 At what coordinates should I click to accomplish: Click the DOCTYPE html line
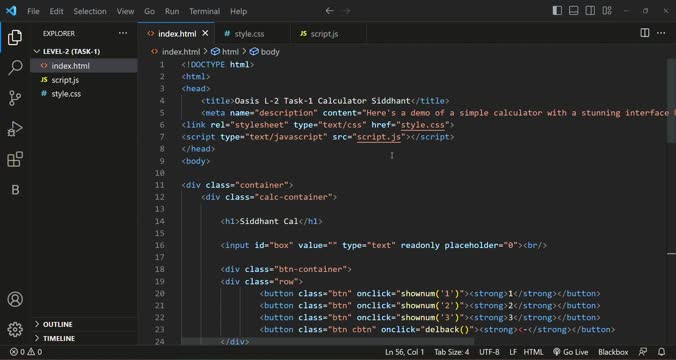coord(218,65)
